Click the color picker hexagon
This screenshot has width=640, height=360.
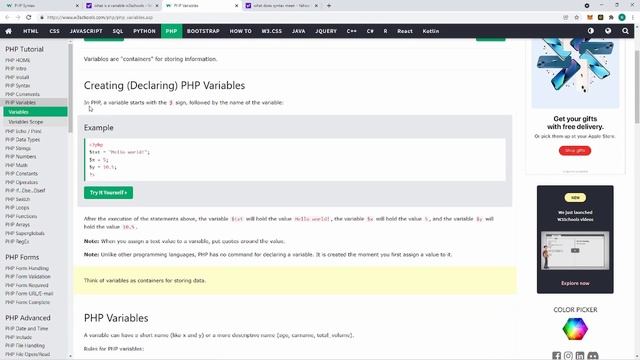pyautogui.click(x=575, y=329)
